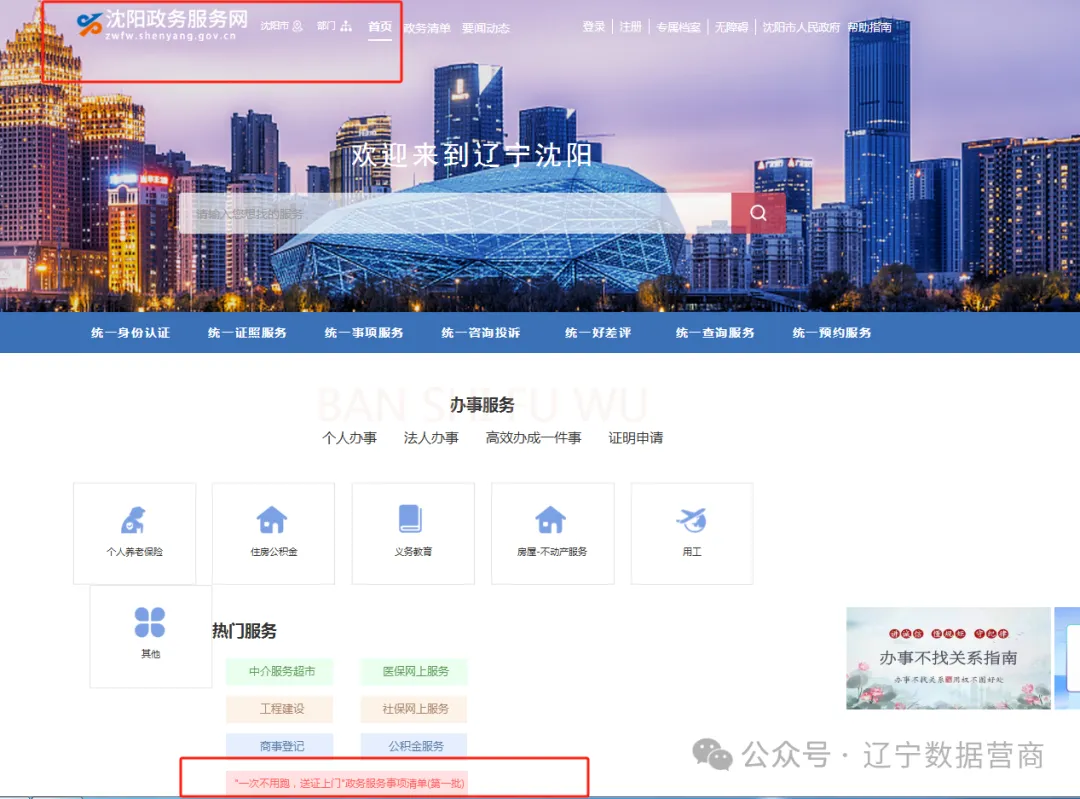Click the 用工 airplane icon

coord(691,522)
